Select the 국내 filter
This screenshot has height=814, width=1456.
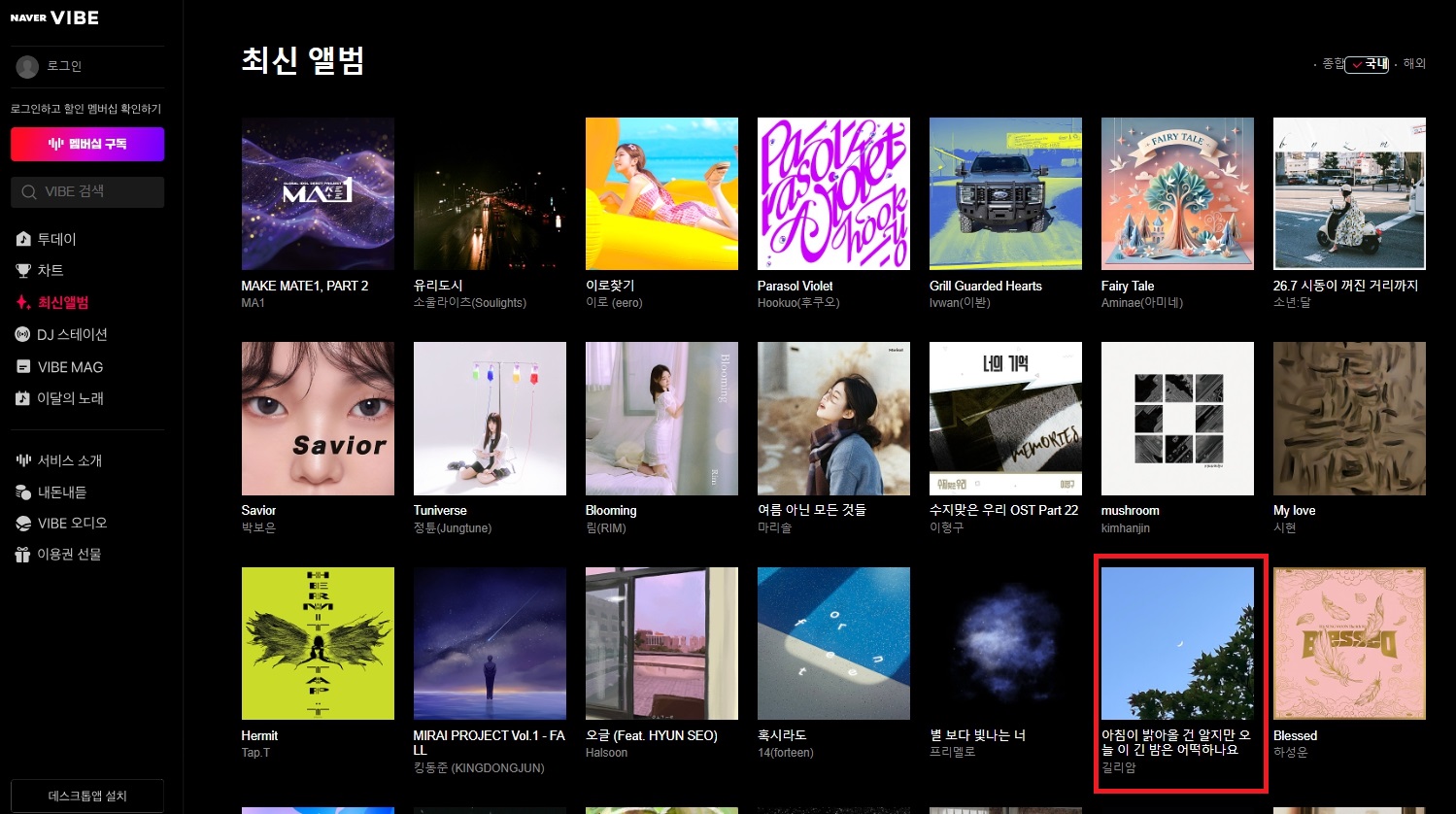pyautogui.click(x=1368, y=64)
